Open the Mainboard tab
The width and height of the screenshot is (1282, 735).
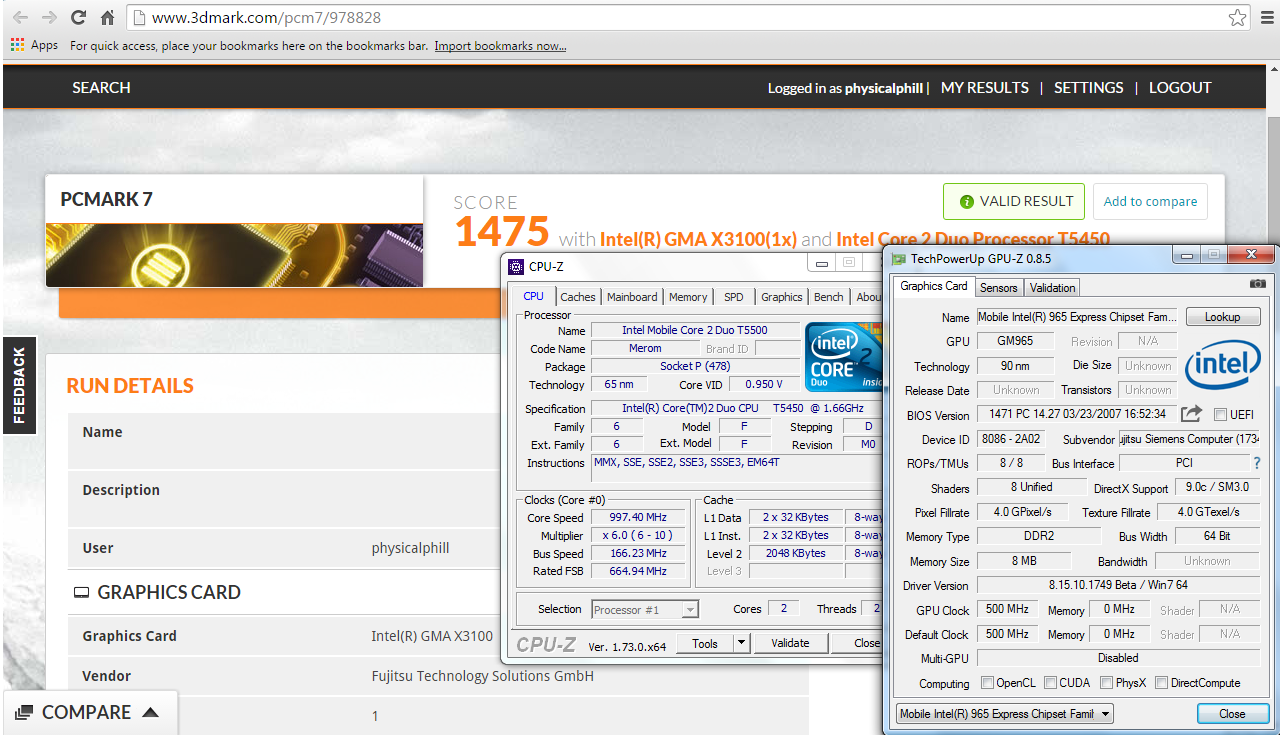(632, 297)
